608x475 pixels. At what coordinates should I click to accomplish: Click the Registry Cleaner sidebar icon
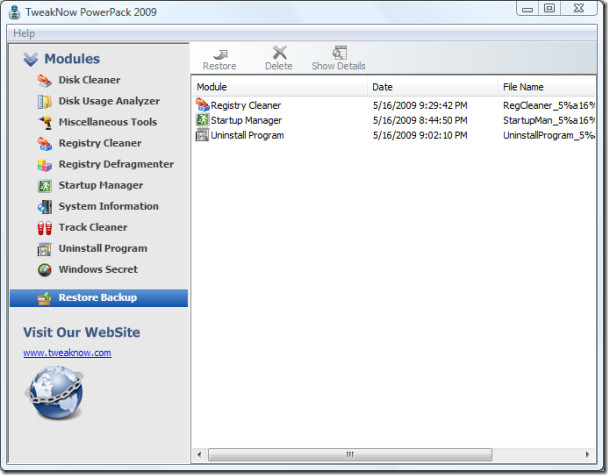coord(45,144)
